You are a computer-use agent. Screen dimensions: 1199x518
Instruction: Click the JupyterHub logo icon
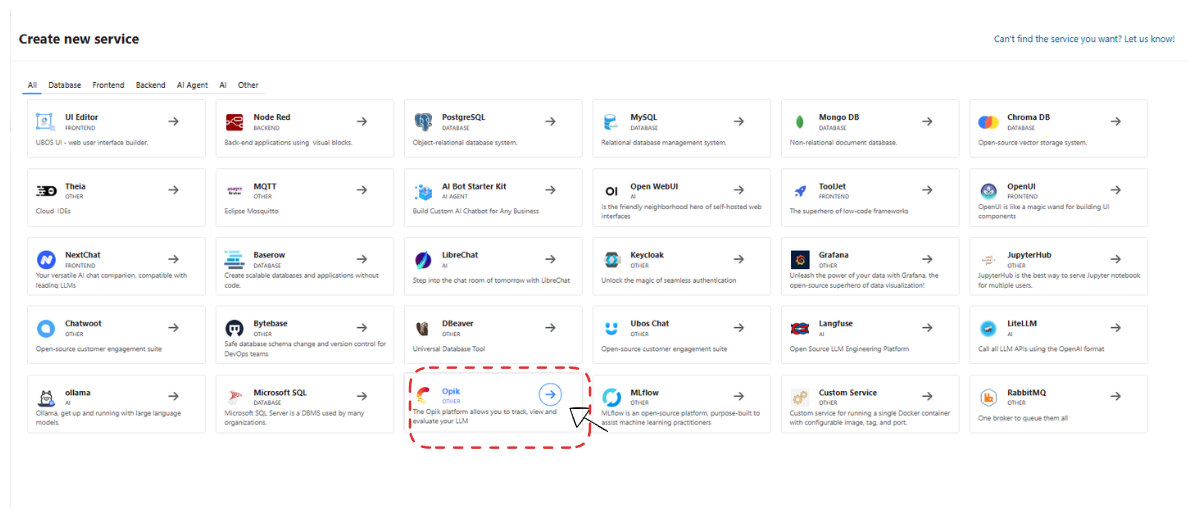point(988,259)
